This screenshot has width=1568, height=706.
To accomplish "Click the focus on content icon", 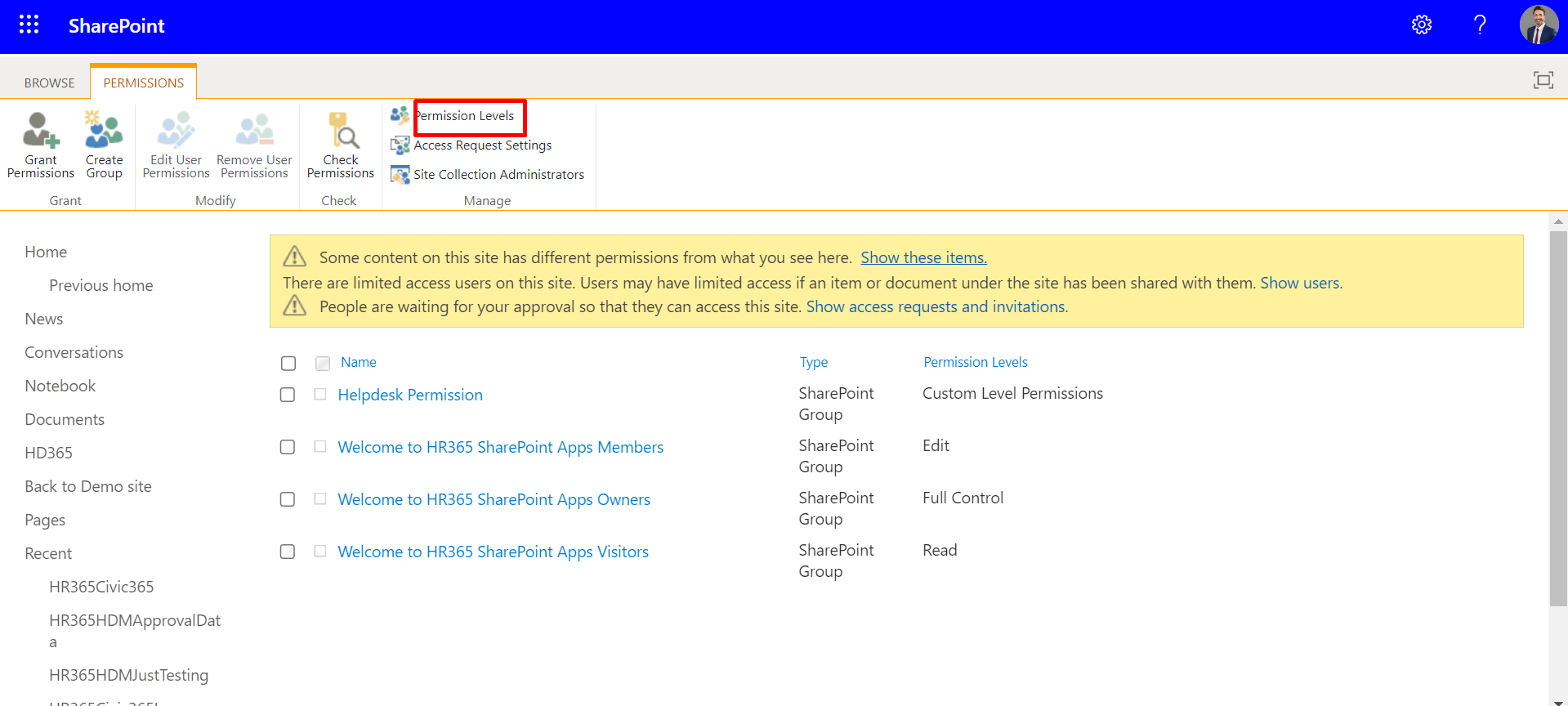I will click(1543, 80).
